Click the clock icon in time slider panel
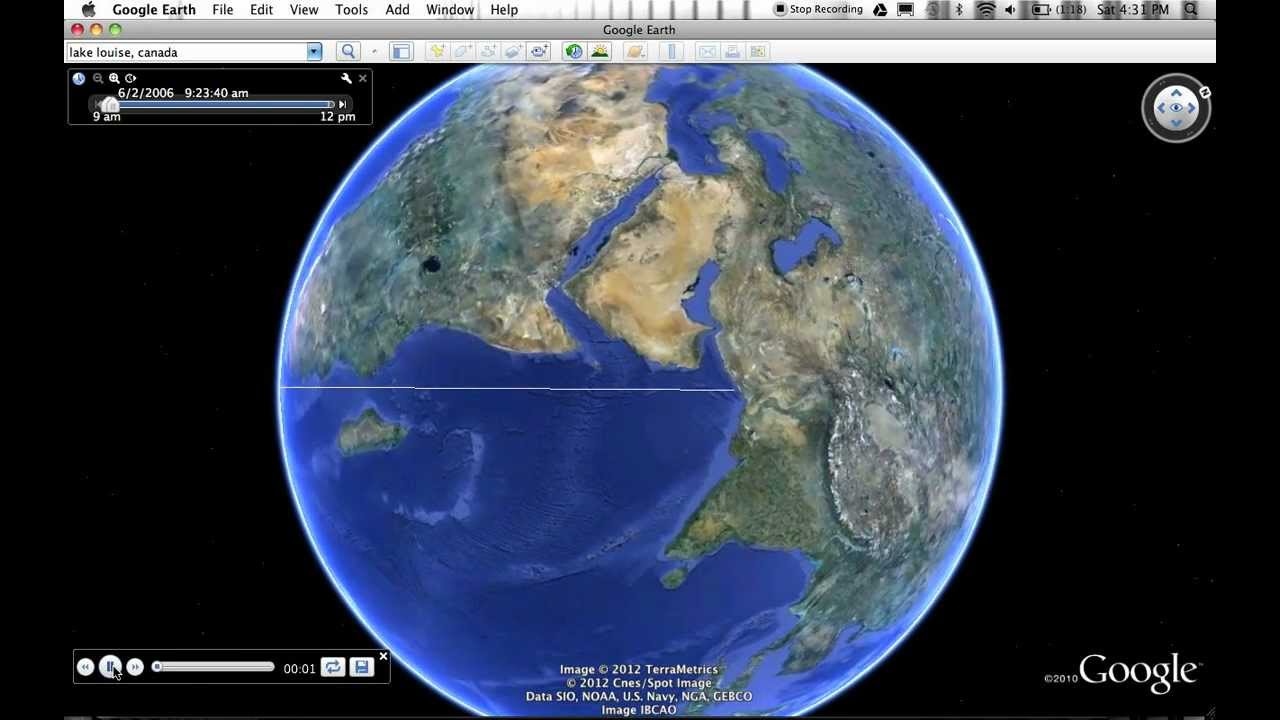 click(x=78, y=78)
